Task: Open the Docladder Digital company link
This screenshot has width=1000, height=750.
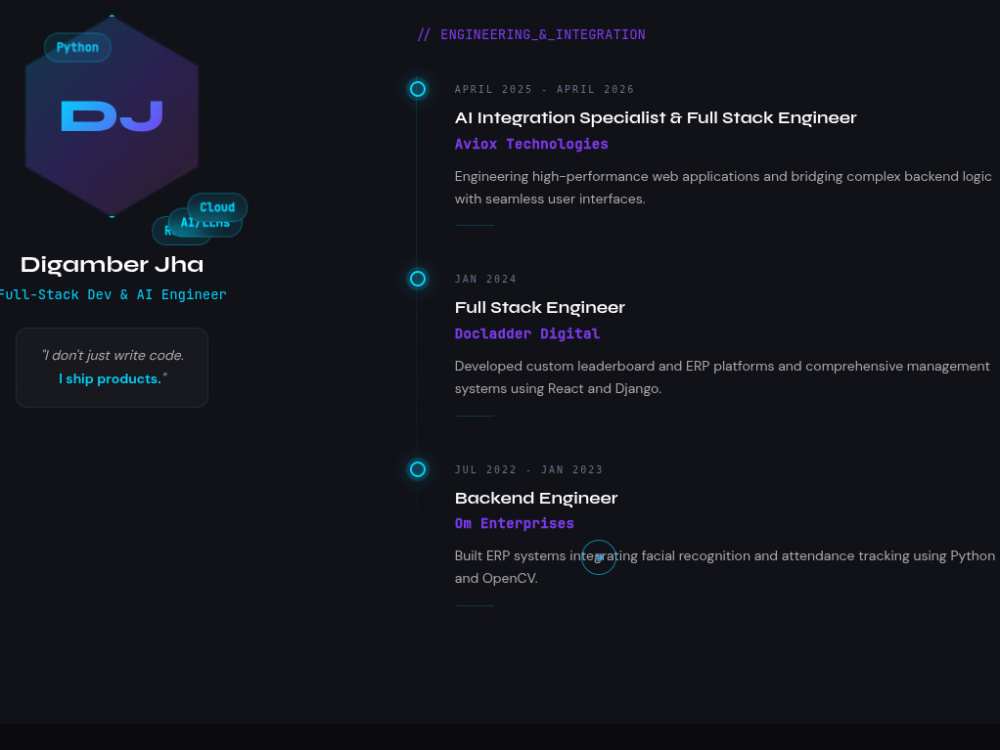Action: pos(527,334)
